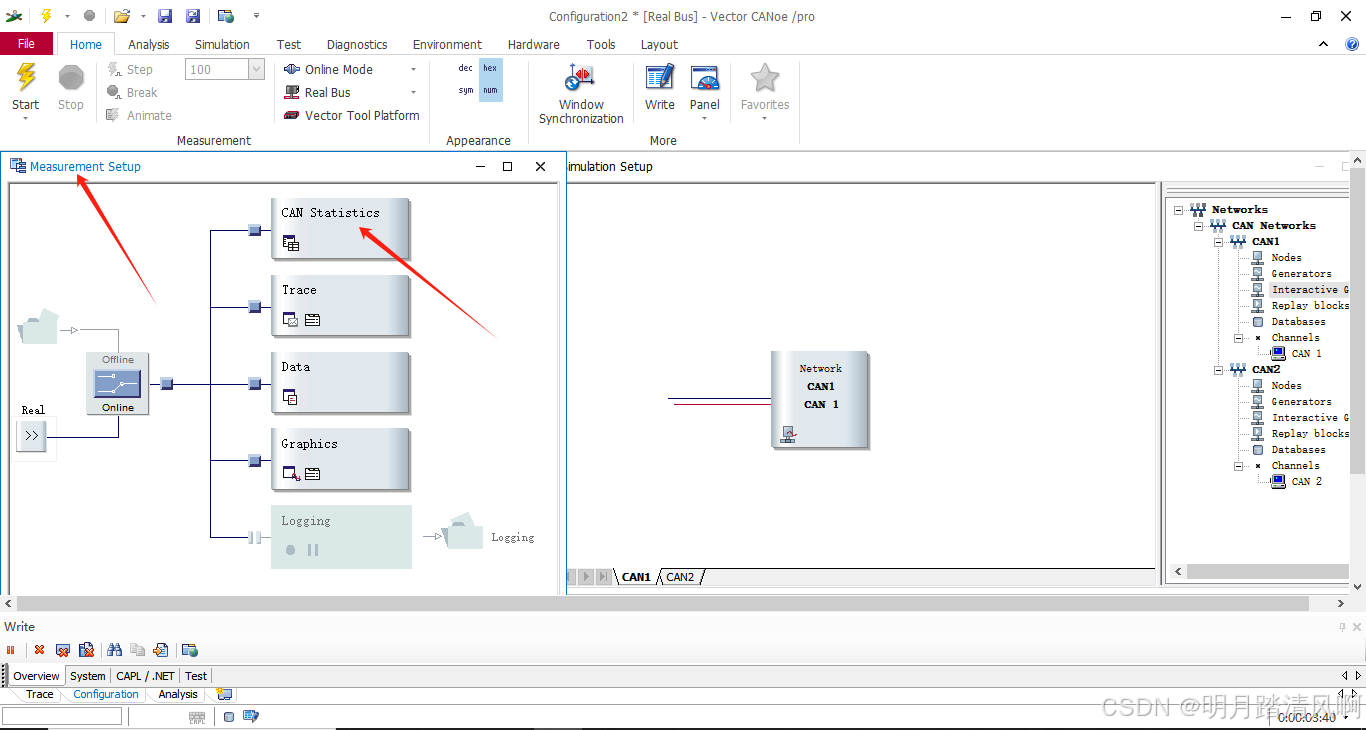Toggle the Data branch connector square

(x=254, y=384)
